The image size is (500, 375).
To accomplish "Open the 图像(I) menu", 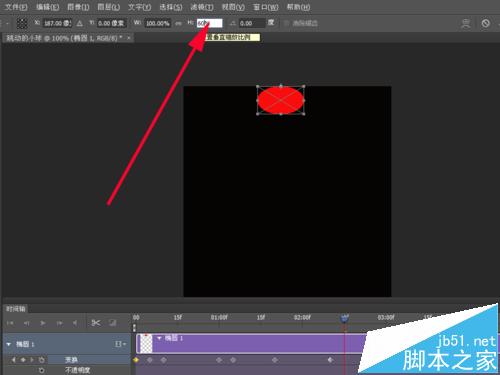I will coord(78,7).
